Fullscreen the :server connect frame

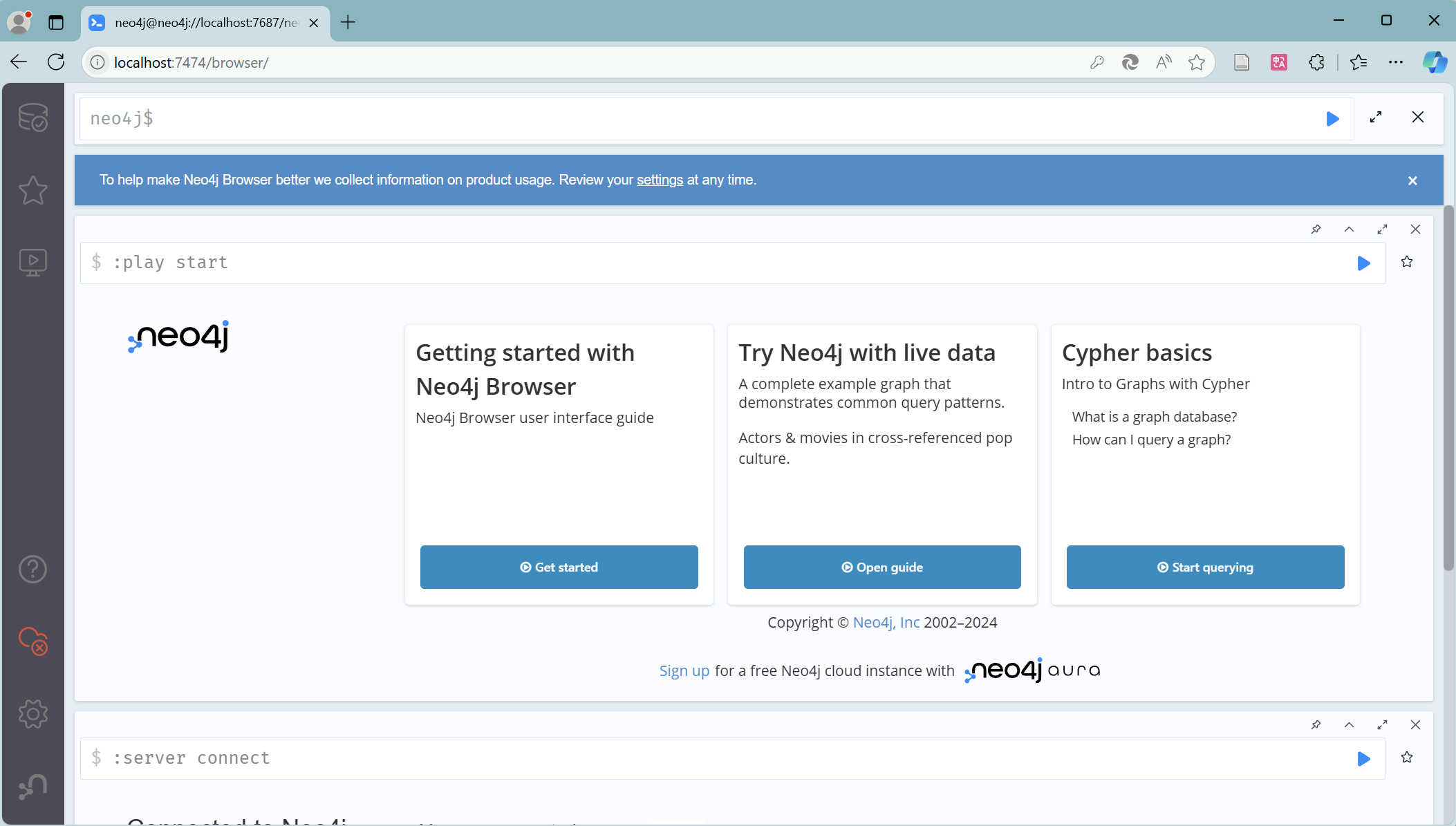(1382, 725)
